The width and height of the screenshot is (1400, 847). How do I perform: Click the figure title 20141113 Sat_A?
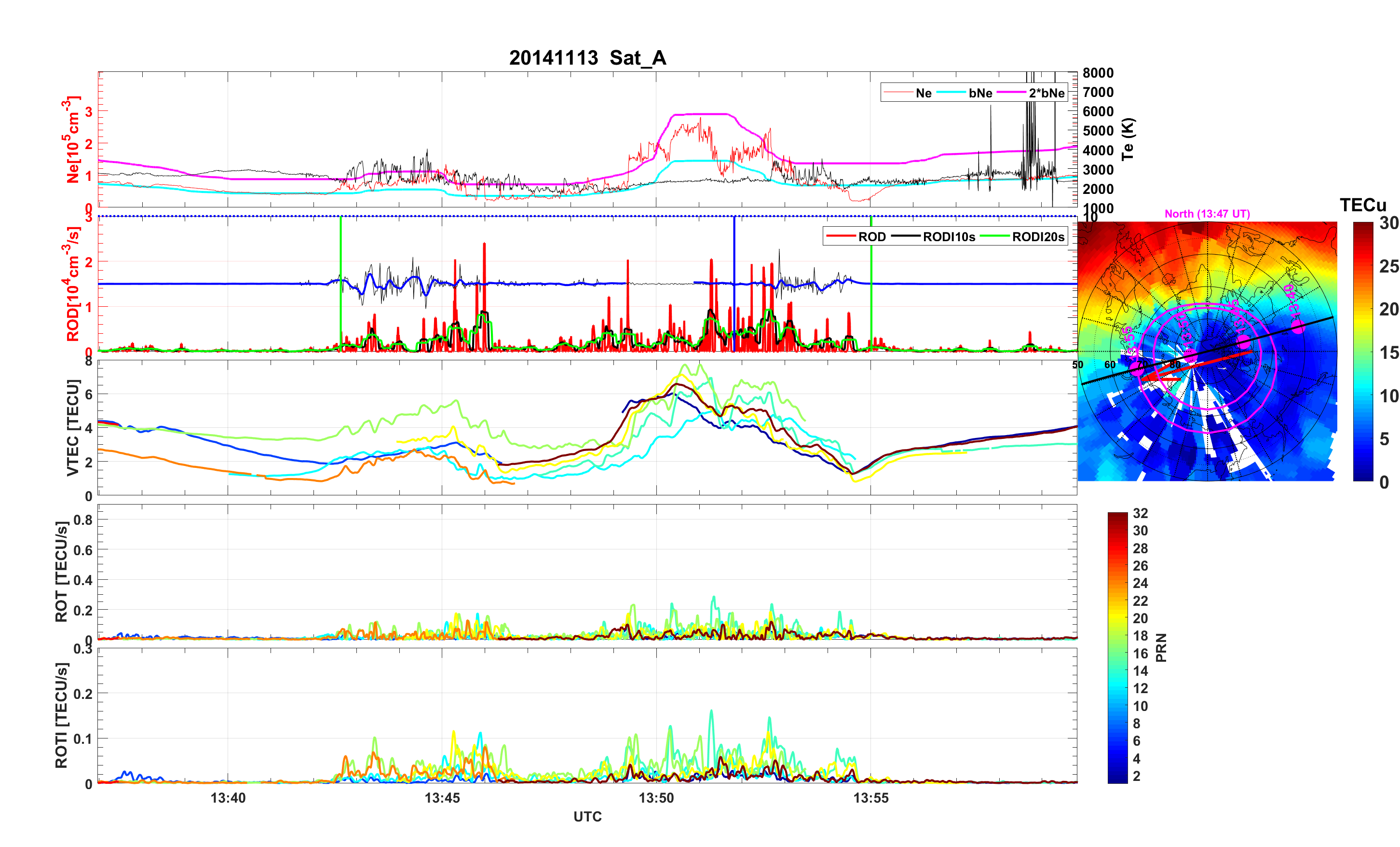[x=587, y=58]
